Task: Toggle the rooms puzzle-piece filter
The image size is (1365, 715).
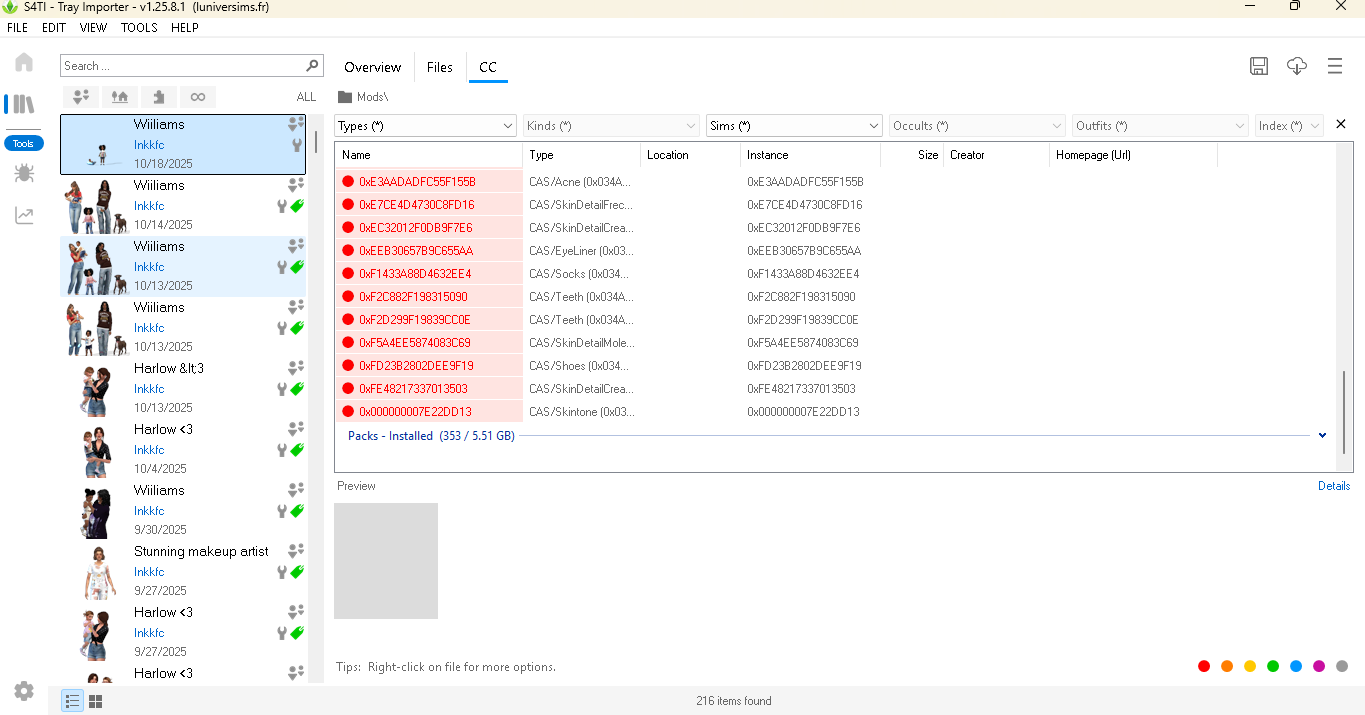Action: point(158,97)
